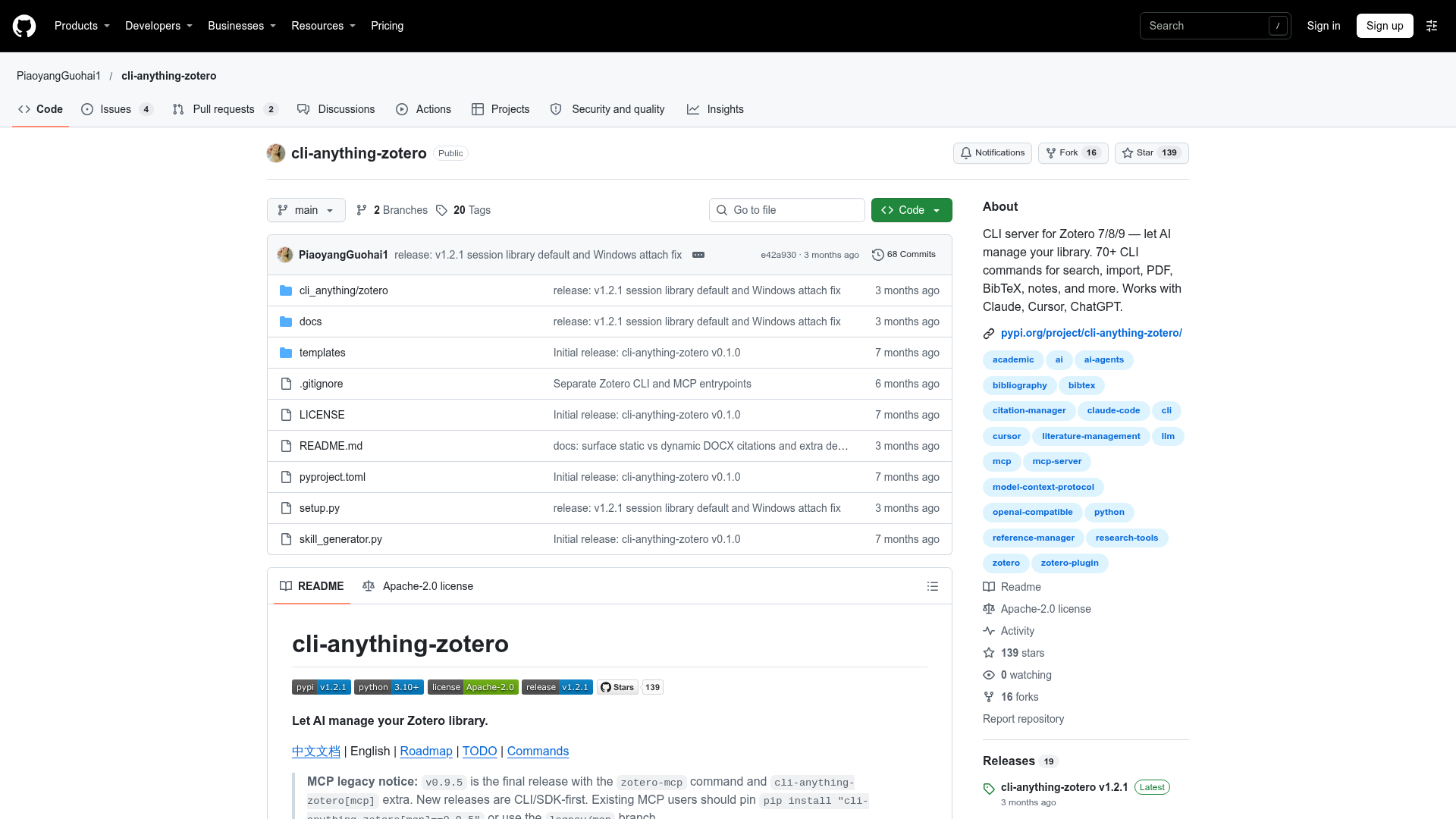
Task: Expand the green Code dropdown
Action: click(x=912, y=210)
